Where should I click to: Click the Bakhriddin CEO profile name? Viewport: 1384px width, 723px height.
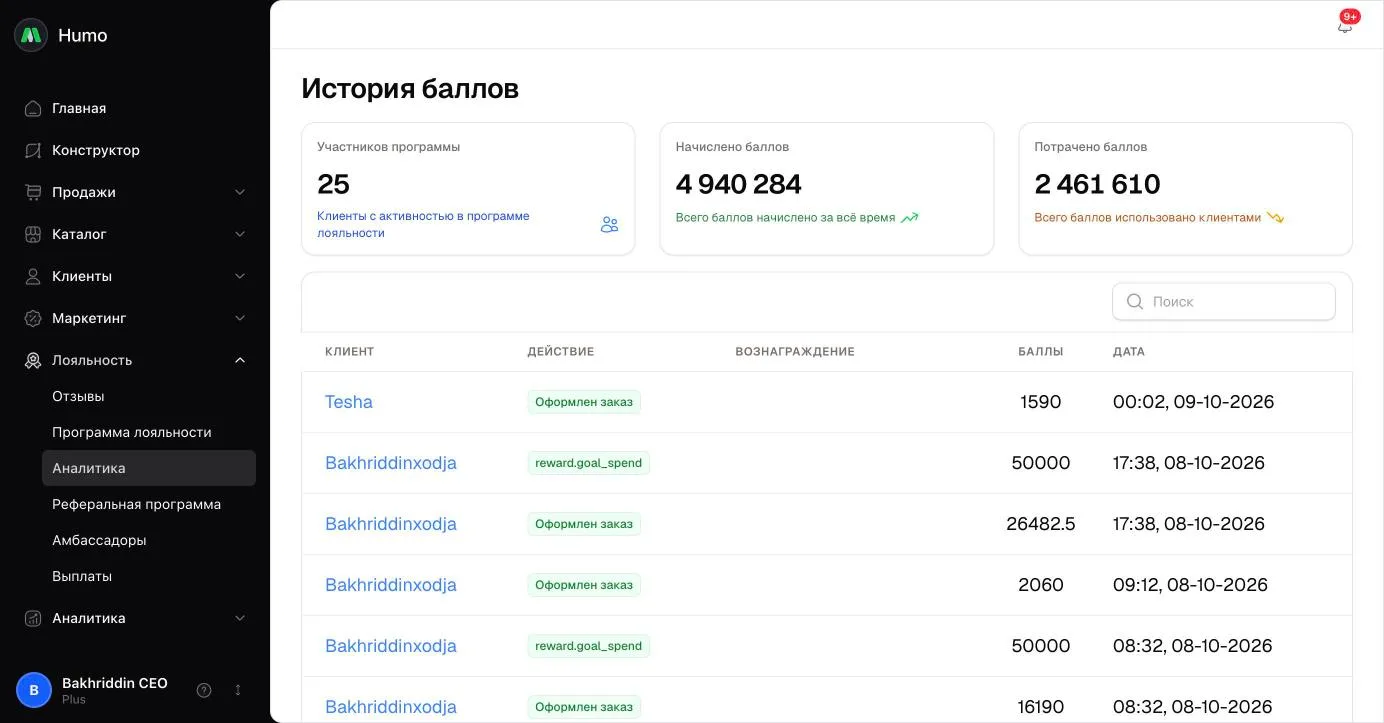coord(115,683)
